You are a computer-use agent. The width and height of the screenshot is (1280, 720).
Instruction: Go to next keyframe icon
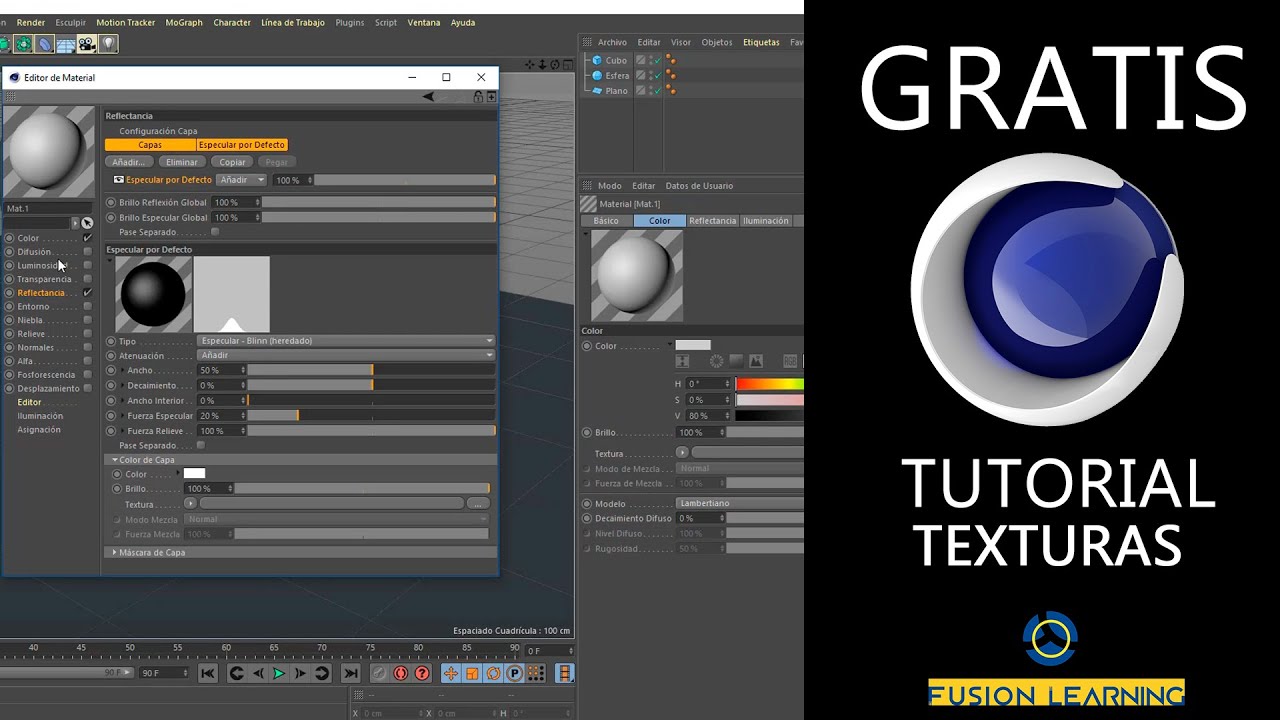point(322,674)
